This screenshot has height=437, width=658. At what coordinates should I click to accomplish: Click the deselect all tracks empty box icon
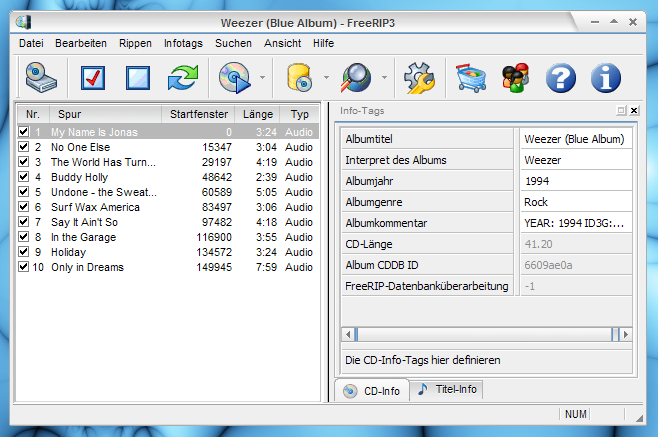(138, 78)
